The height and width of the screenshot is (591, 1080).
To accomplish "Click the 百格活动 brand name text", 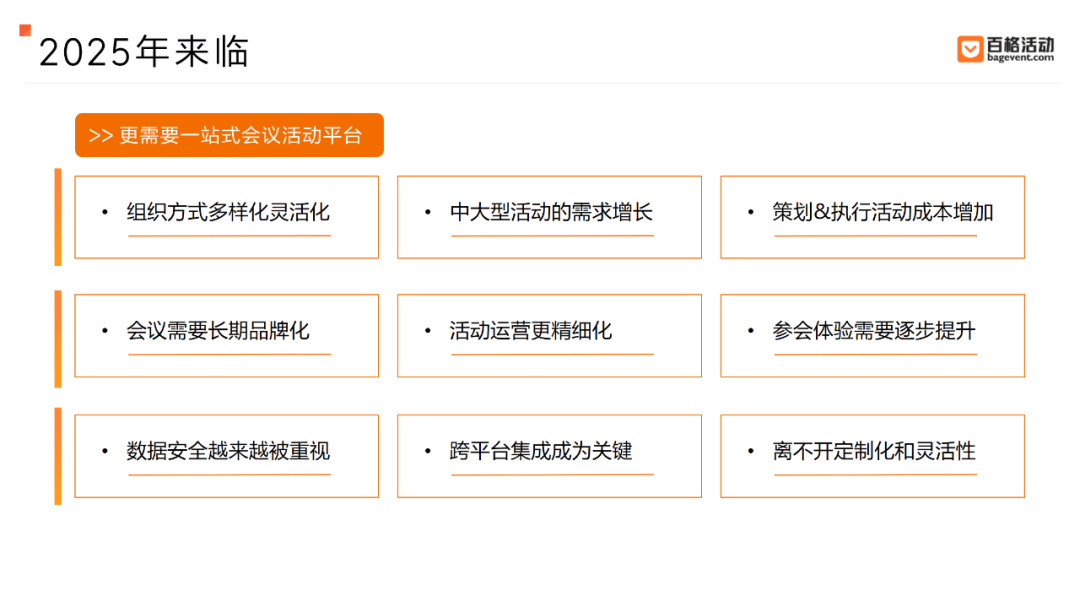I will coord(1020,45).
